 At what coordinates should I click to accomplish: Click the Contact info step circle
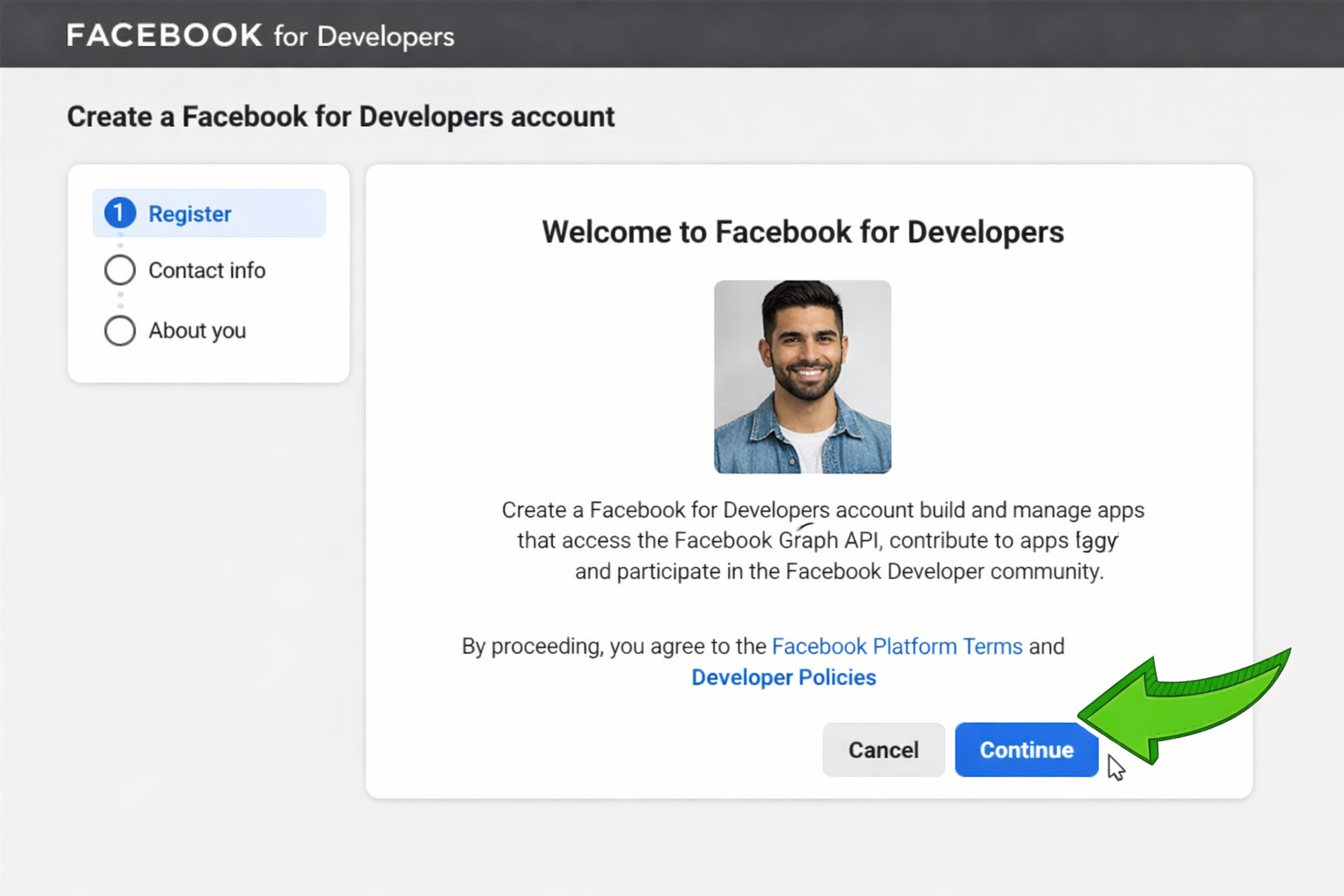[120, 270]
